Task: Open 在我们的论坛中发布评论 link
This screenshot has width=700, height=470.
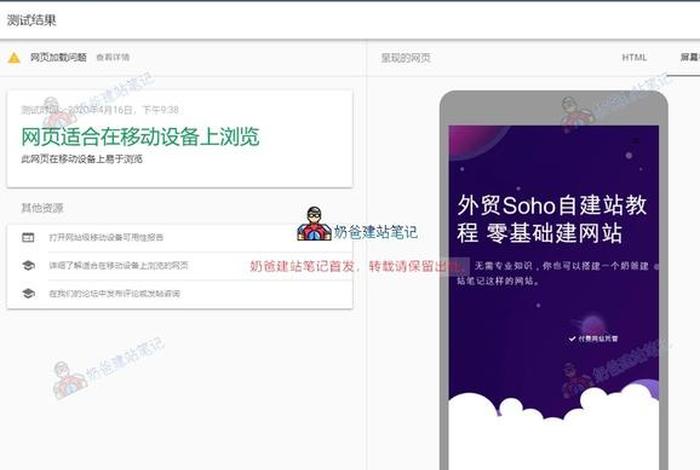Action: pyautogui.click(x=114, y=294)
